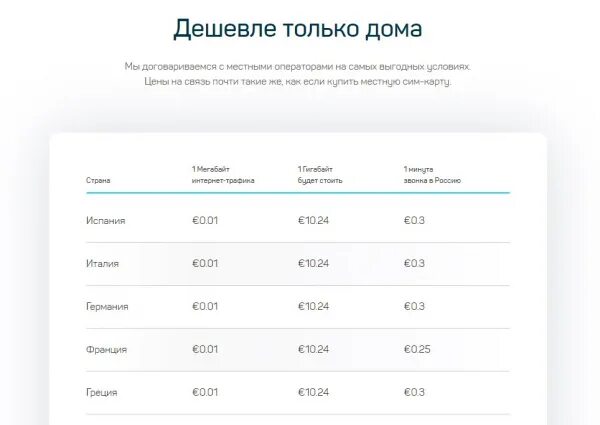Screen dimensions: 600x425
Task: Click Spain's €0.3 call-to-Russia price
Action: point(414,220)
